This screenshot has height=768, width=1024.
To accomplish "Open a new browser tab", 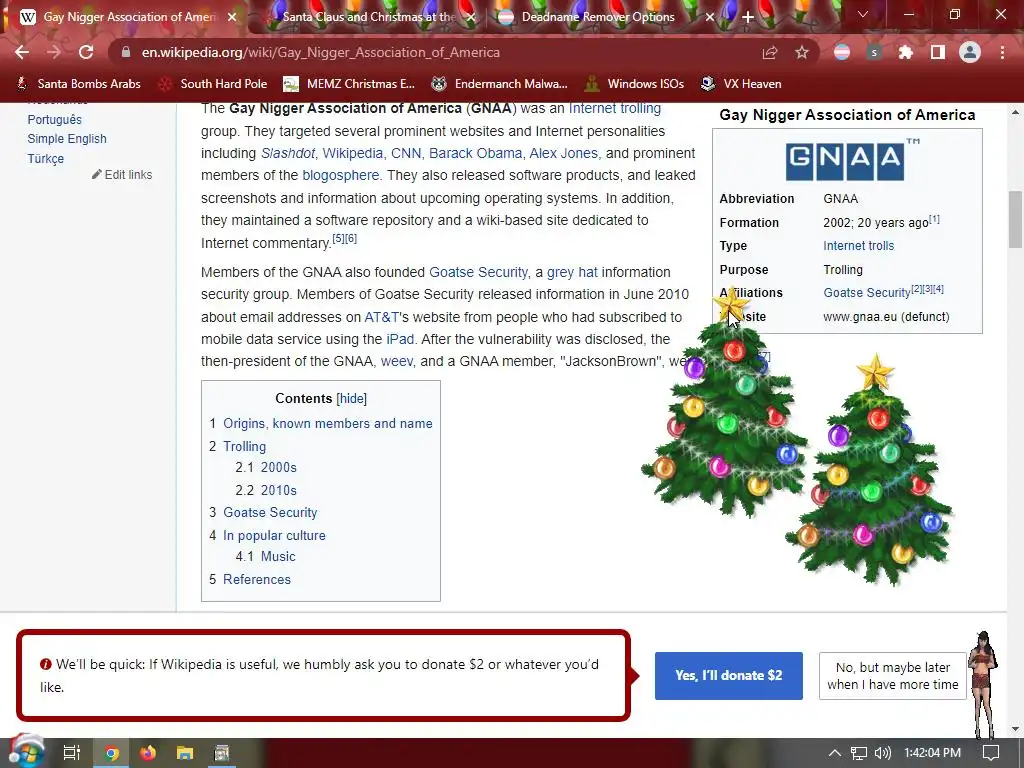I will point(748,17).
